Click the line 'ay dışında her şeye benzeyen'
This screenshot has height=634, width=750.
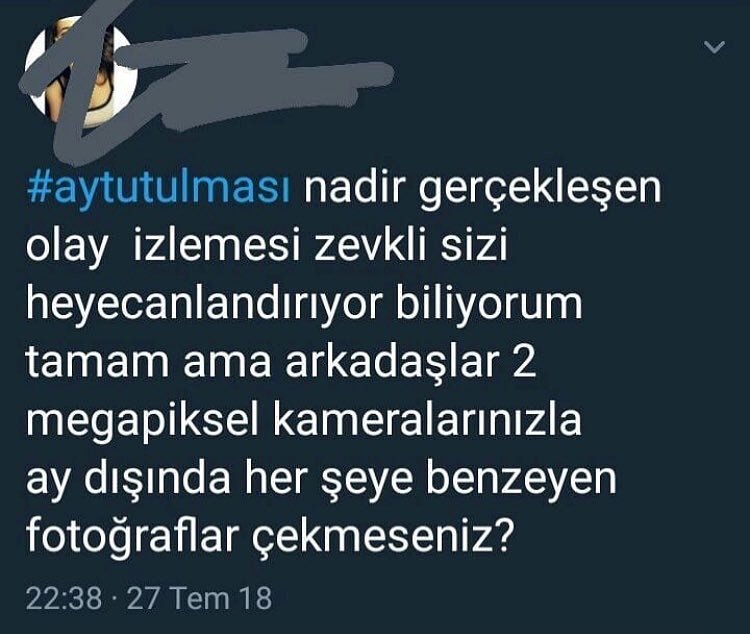click(321, 479)
